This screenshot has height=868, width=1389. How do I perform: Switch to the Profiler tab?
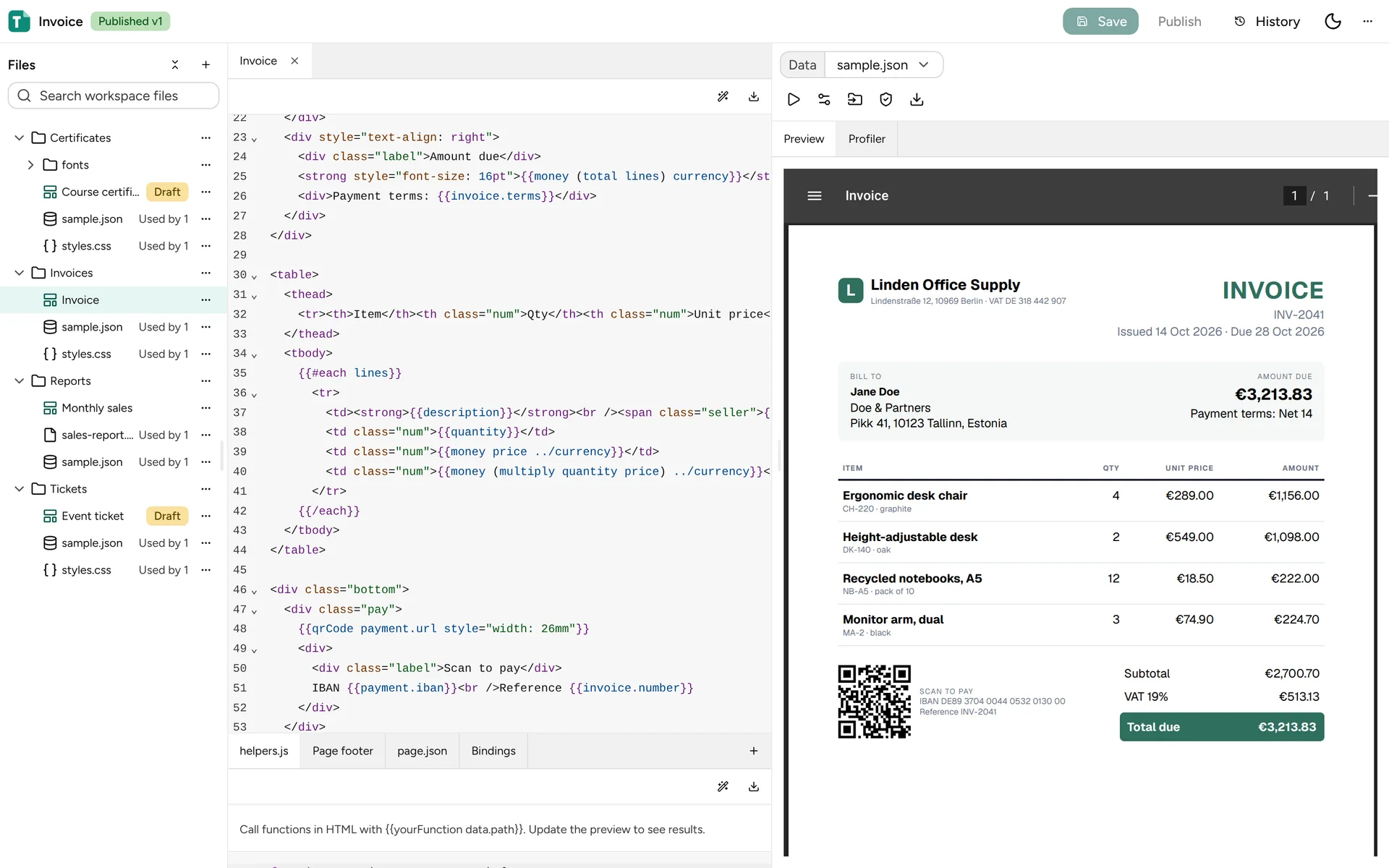pos(867,139)
